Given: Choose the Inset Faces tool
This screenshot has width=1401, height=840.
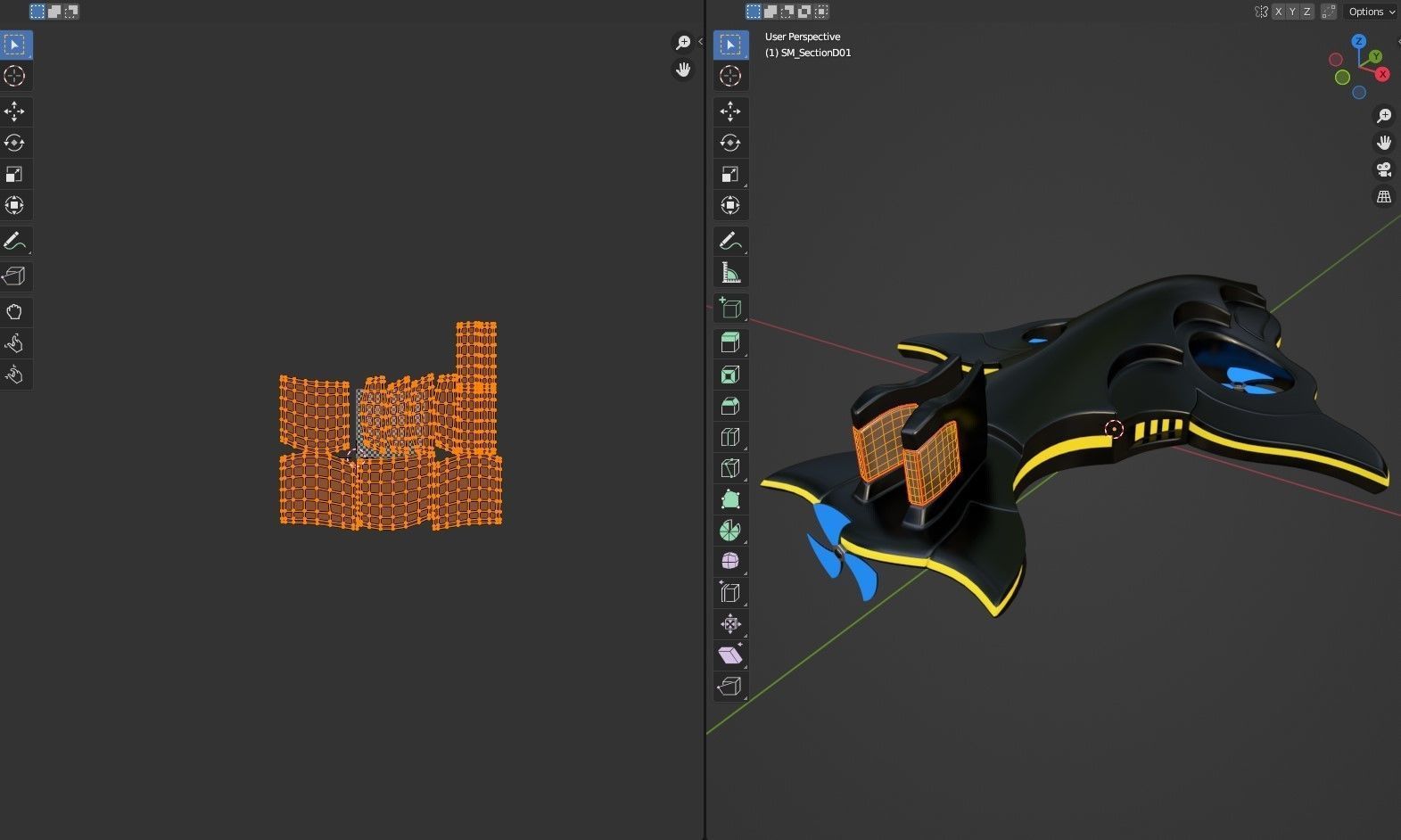Looking at the screenshot, I should [730, 375].
